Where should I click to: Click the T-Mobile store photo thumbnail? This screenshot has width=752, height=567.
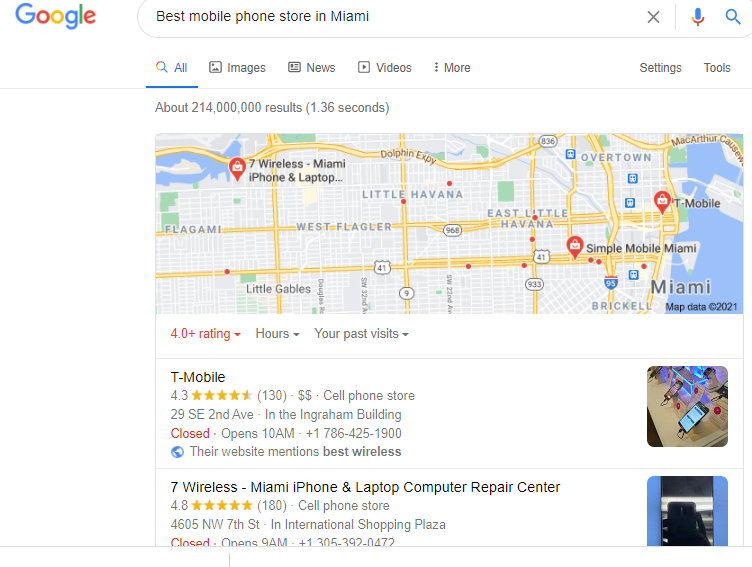click(x=687, y=406)
